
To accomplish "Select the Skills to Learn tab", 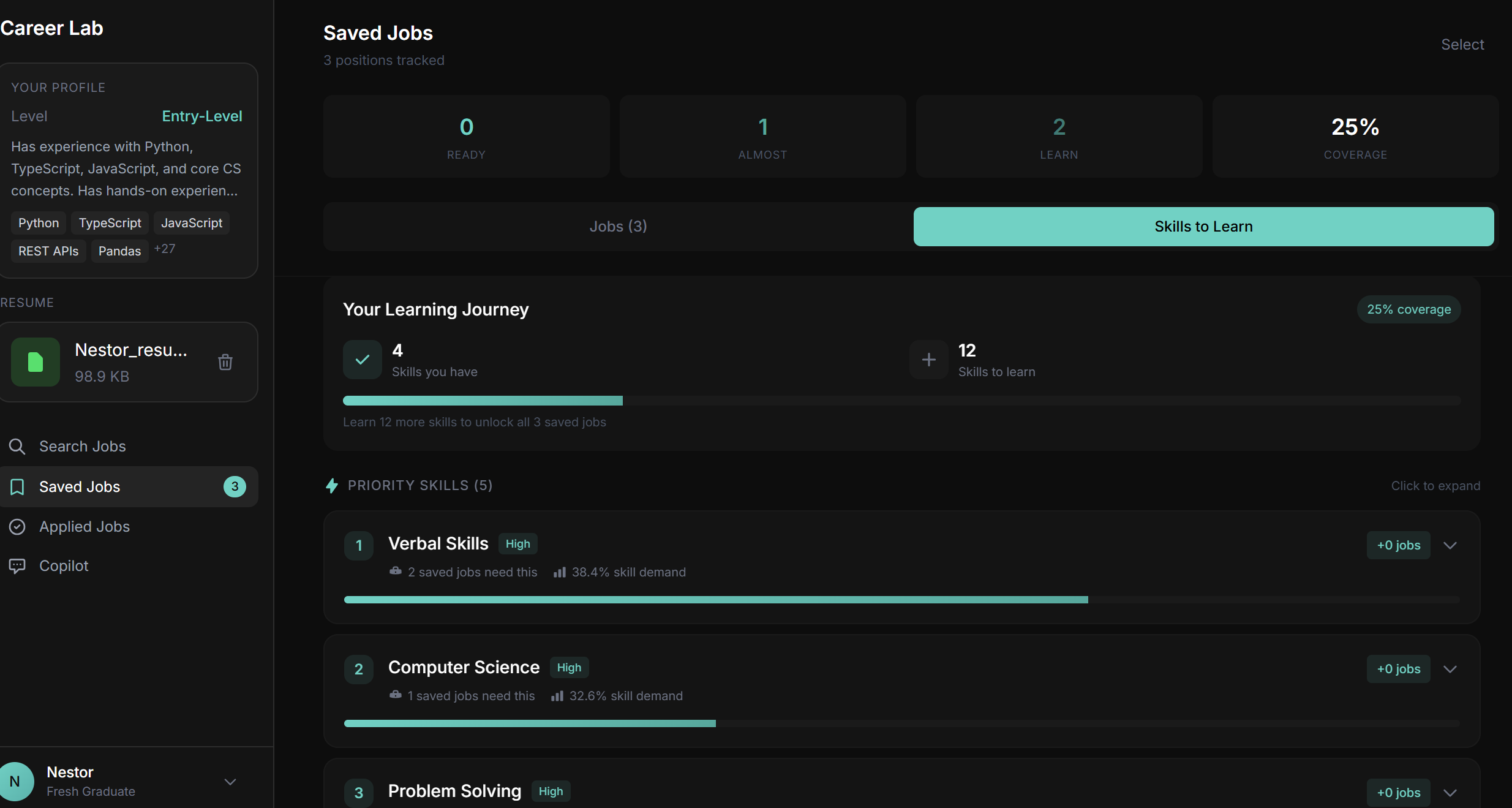I will pos(1203,227).
